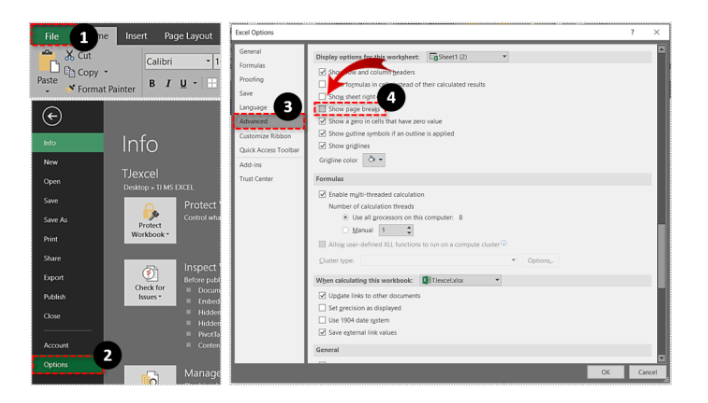This screenshot has width=708, height=403.
Task: Select Use all processors radio button
Action: pyautogui.click(x=345, y=217)
